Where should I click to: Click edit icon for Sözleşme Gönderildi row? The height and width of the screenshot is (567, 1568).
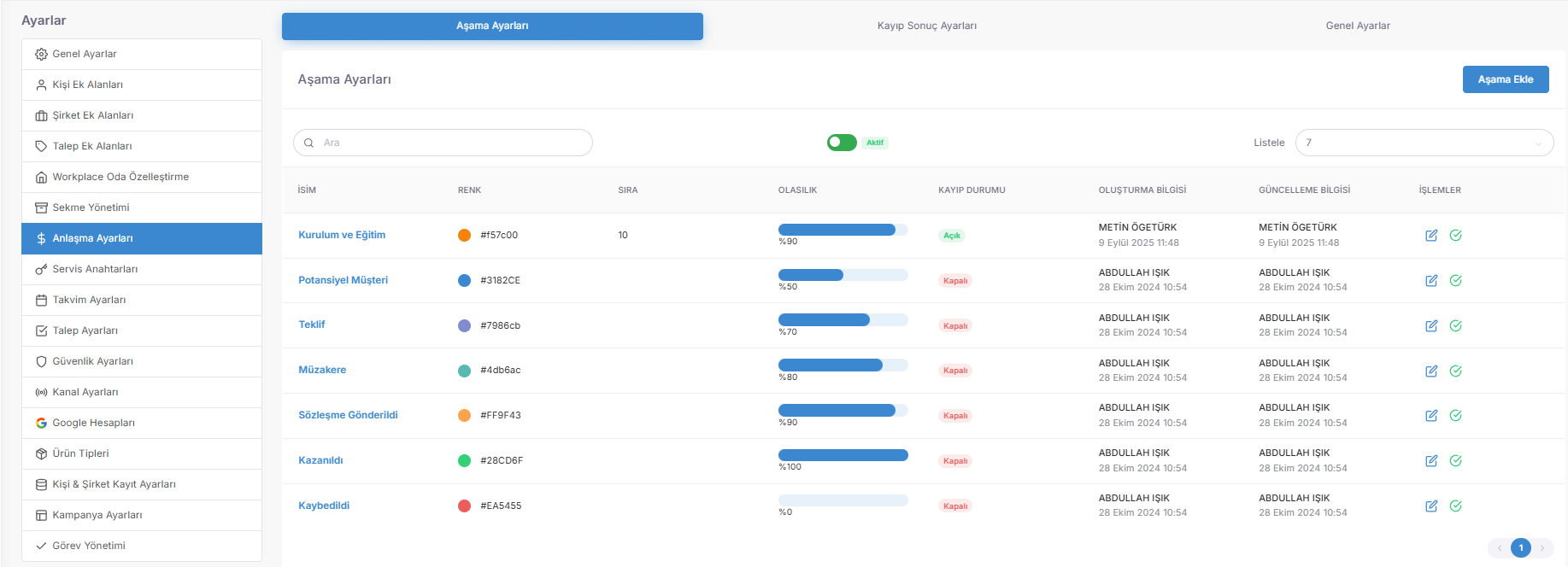click(1431, 416)
